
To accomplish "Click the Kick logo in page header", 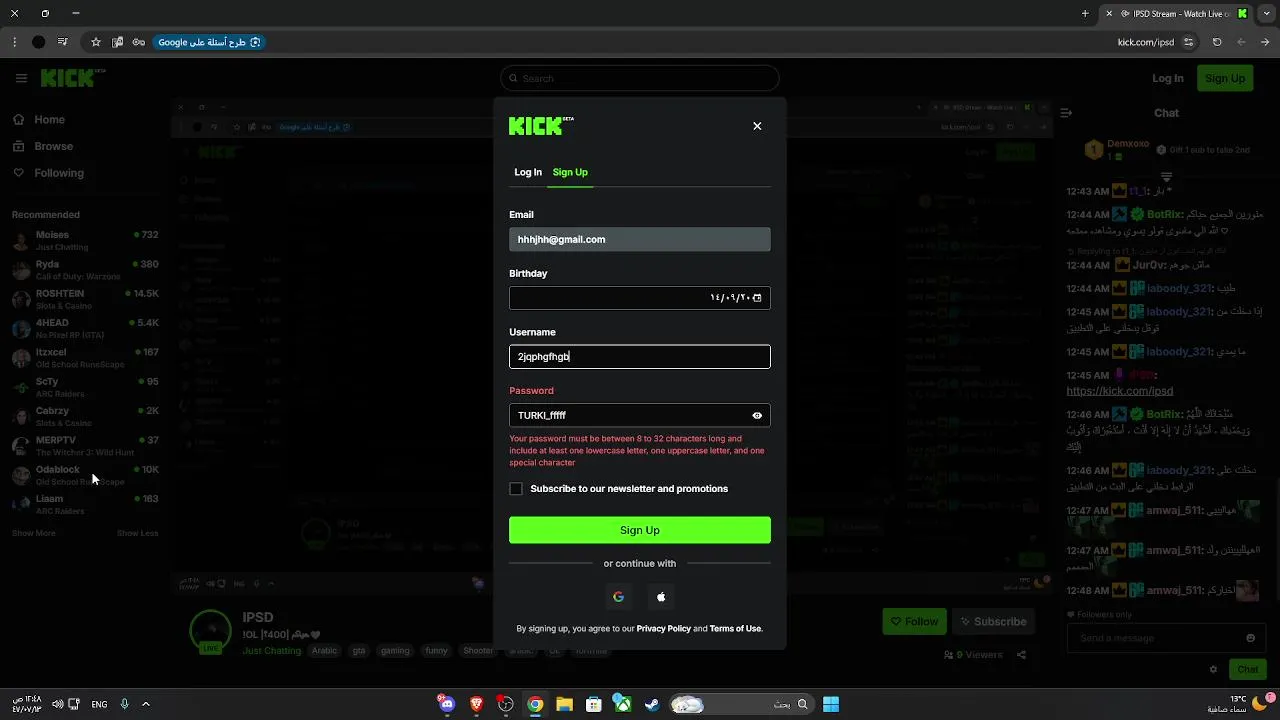I will [x=72, y=78].
